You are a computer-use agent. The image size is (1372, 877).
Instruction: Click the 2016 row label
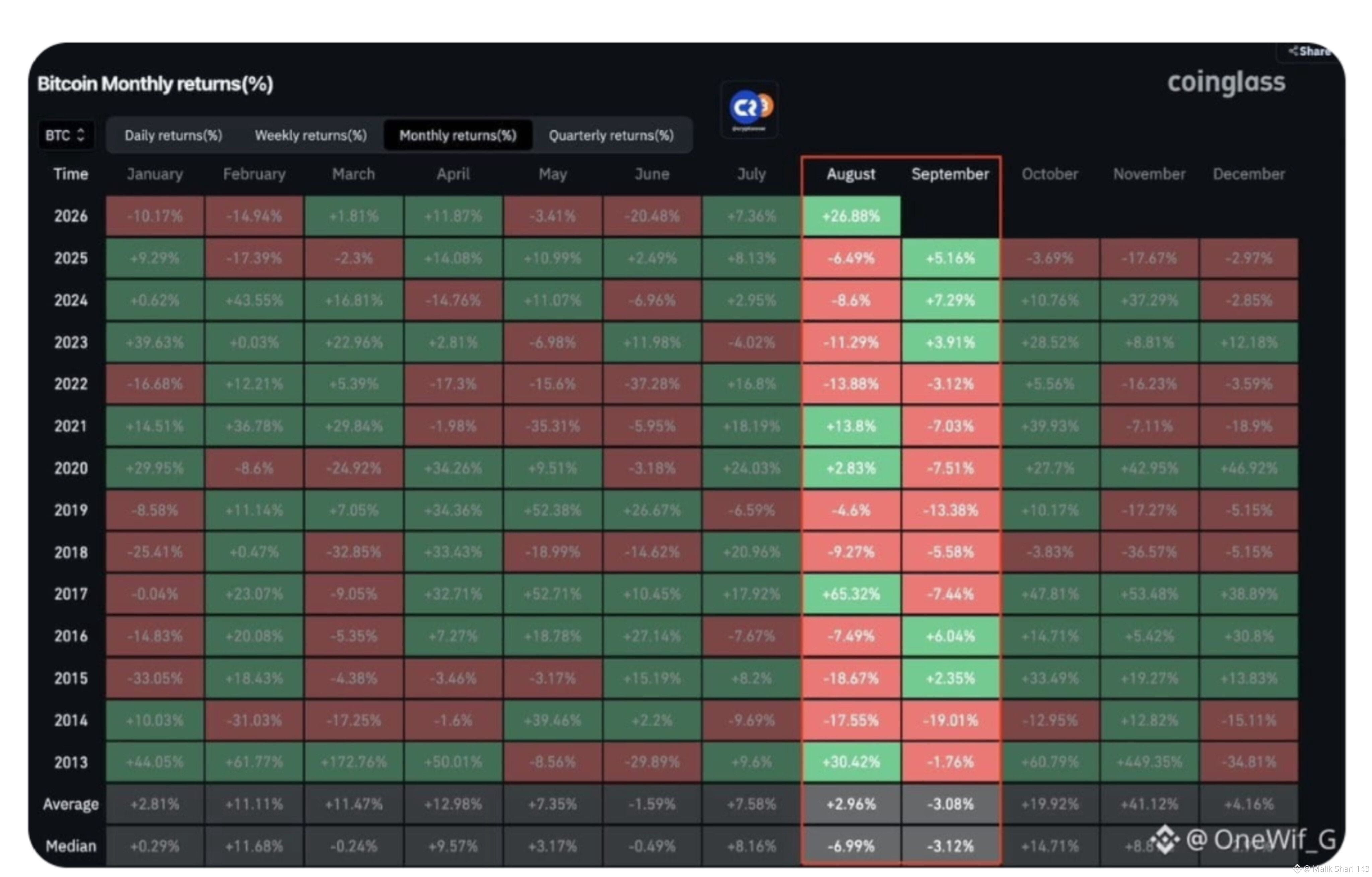point(71,636)
